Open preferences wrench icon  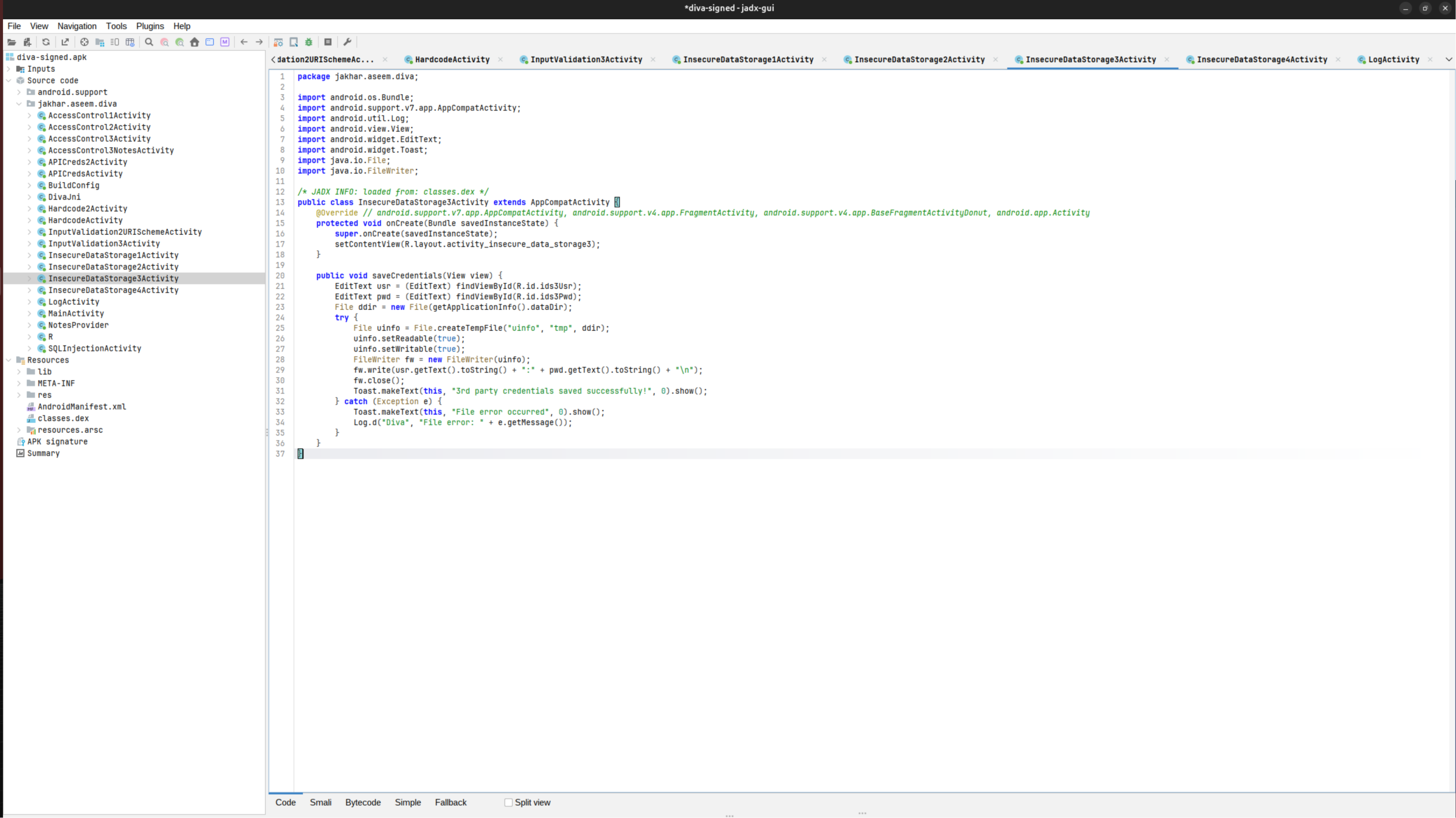tap(347, 42)
